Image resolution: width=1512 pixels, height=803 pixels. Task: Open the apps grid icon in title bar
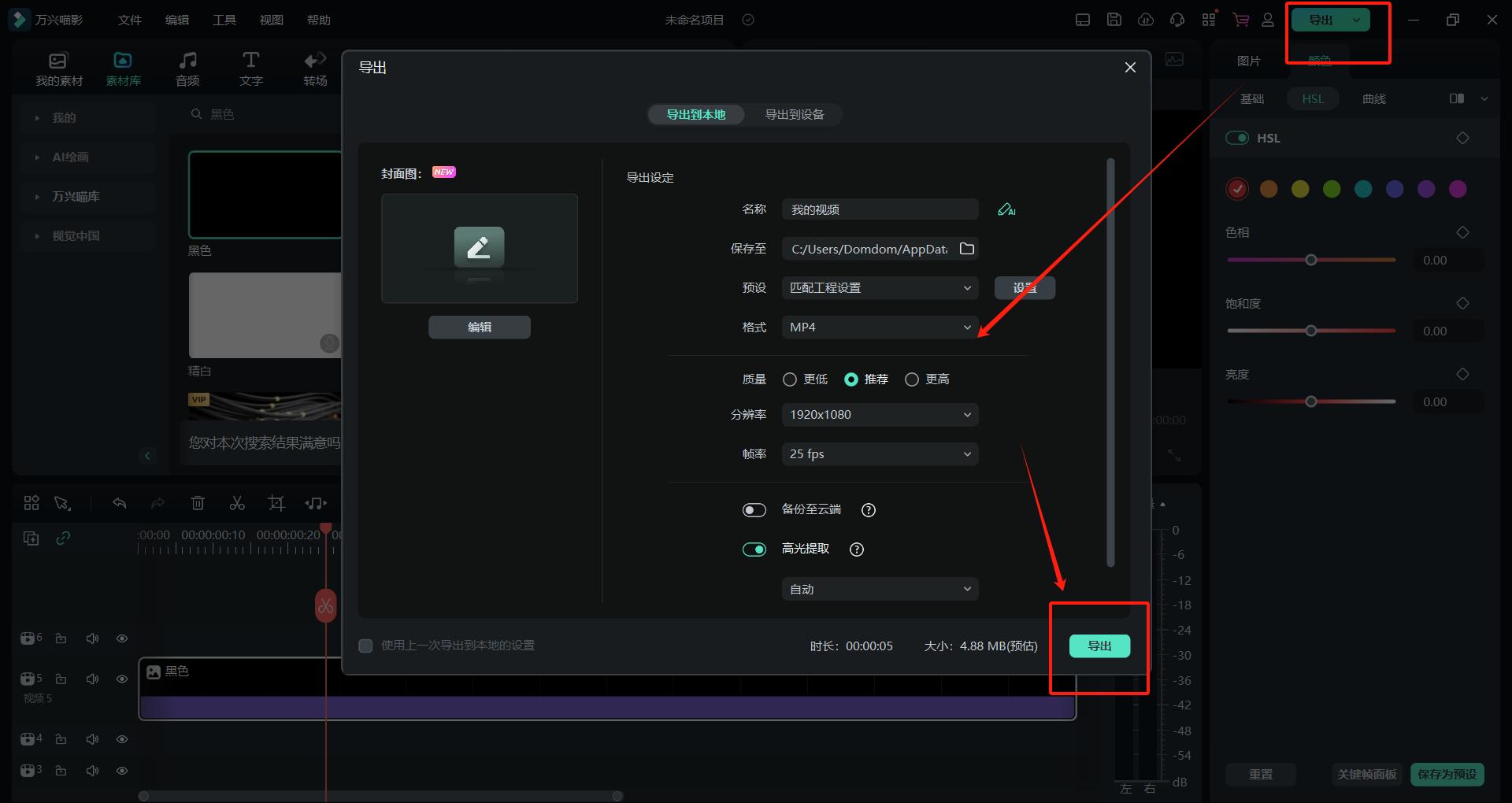point(1209,20)
